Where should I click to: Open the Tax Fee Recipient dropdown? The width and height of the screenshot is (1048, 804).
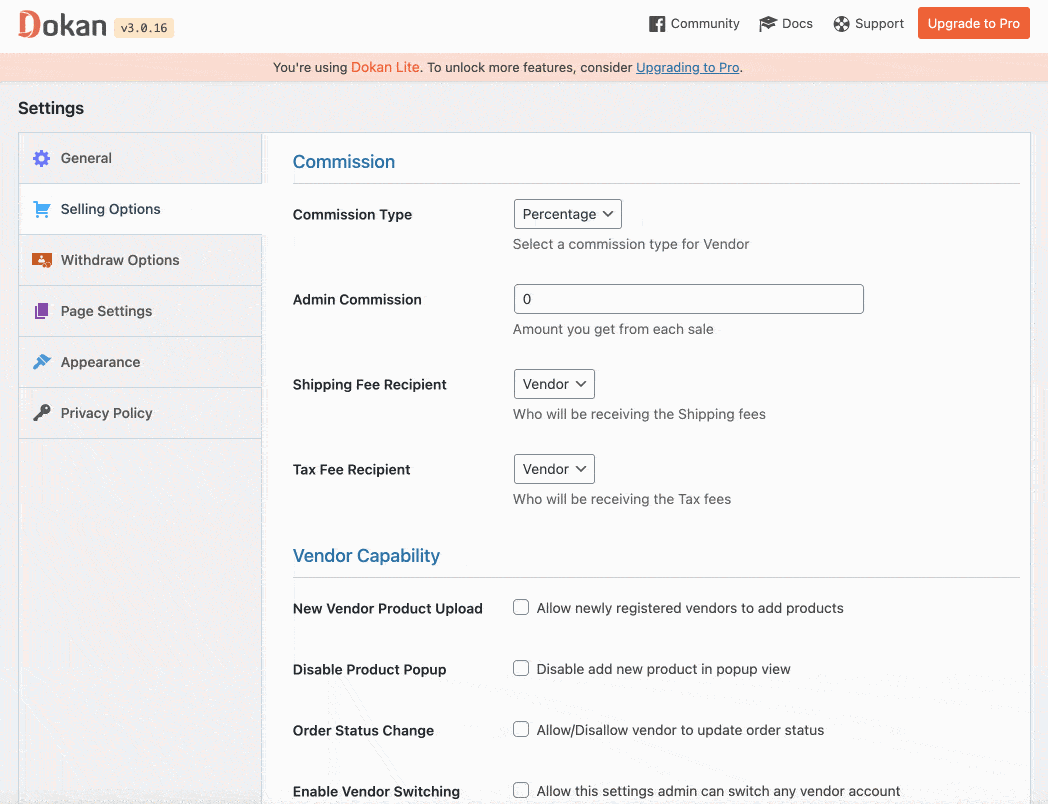554,468
